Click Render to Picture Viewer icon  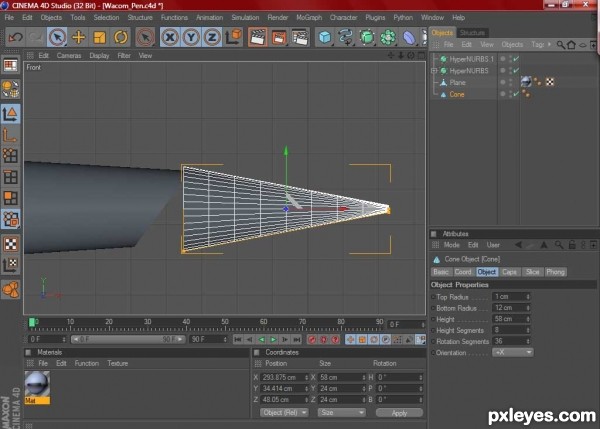coord(279,37)
